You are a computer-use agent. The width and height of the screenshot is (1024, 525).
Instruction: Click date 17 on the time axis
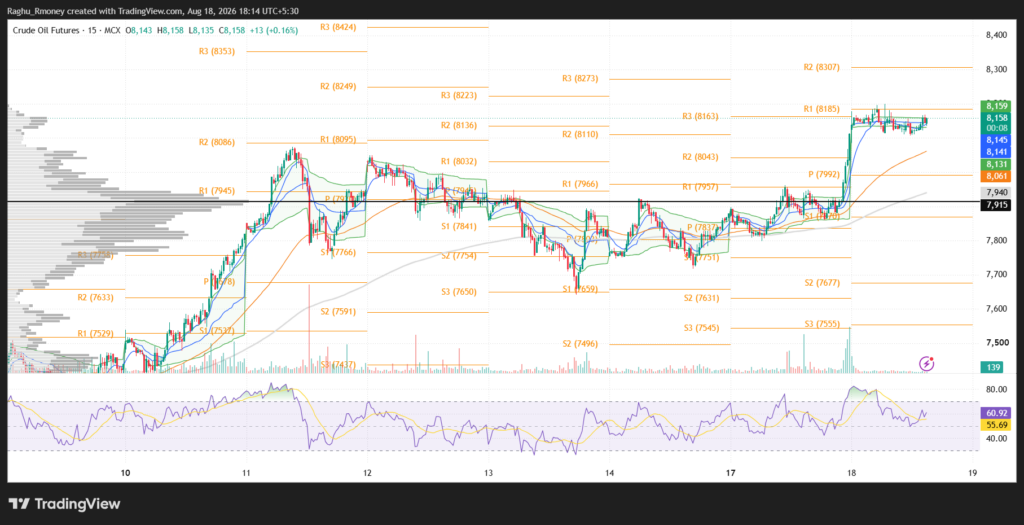(730, 473)
